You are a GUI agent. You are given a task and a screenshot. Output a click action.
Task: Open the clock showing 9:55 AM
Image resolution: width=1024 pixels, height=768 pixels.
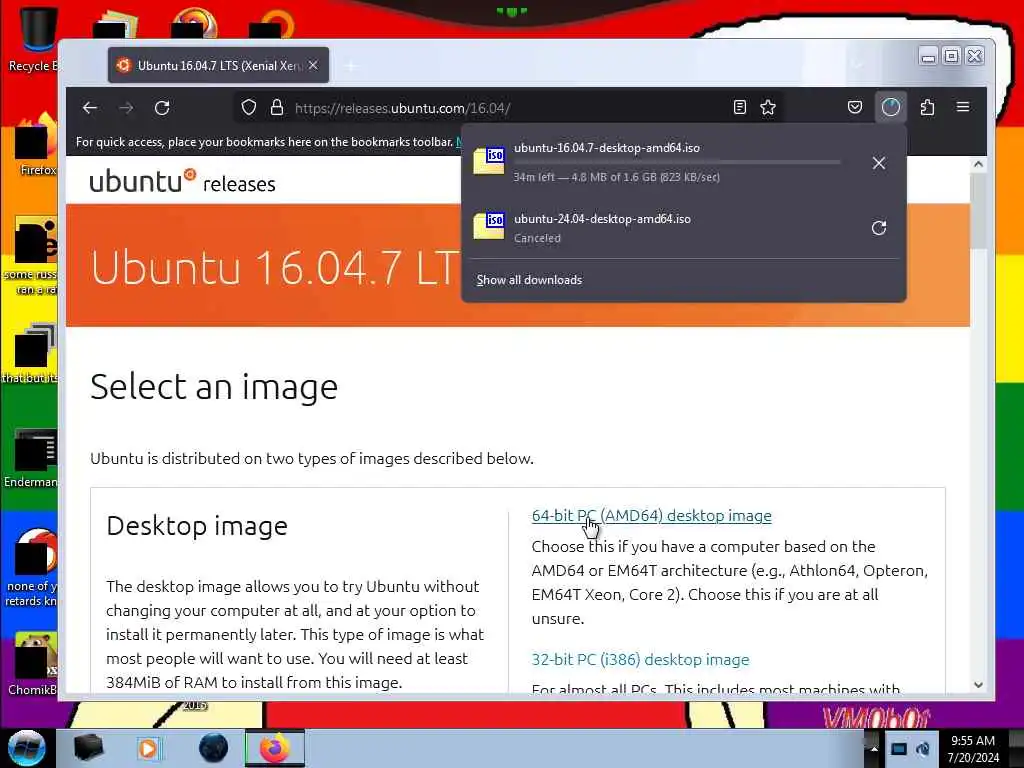point(973,748)
